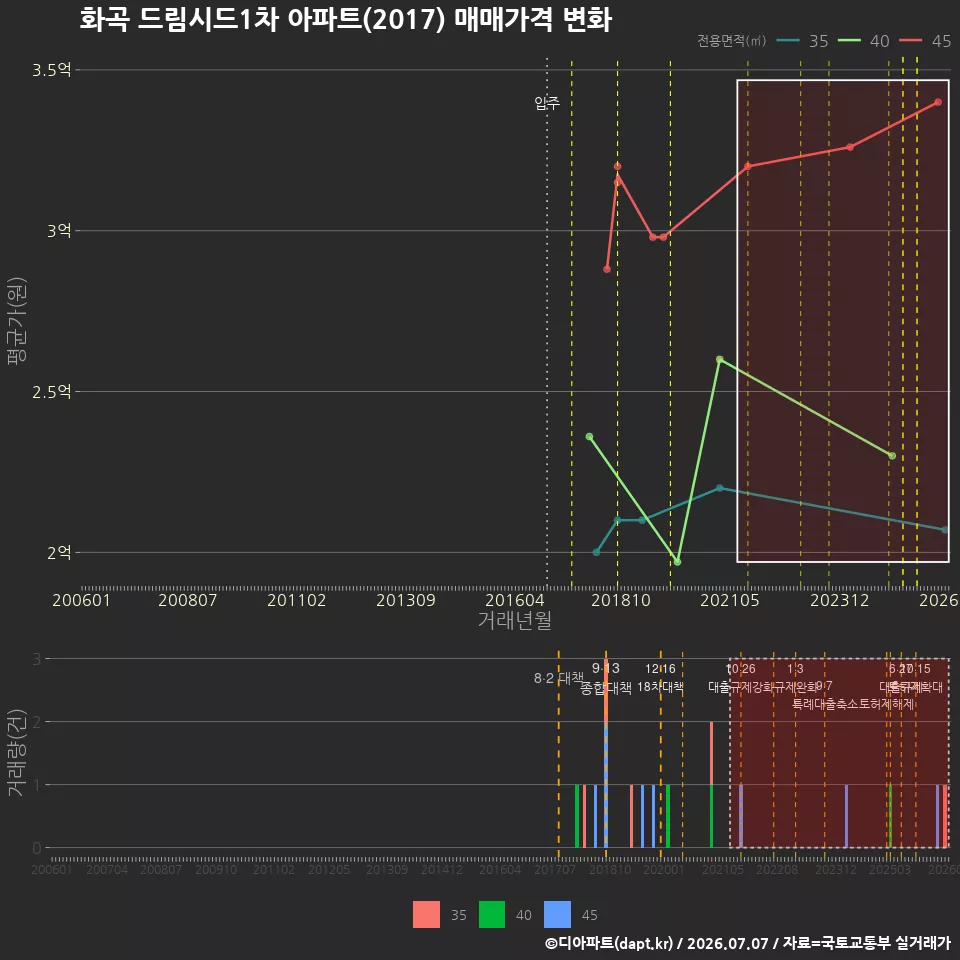Click '201309' on the price chart x-axis
Viewport: 960px width, 960px height.
tap(405, 600)
